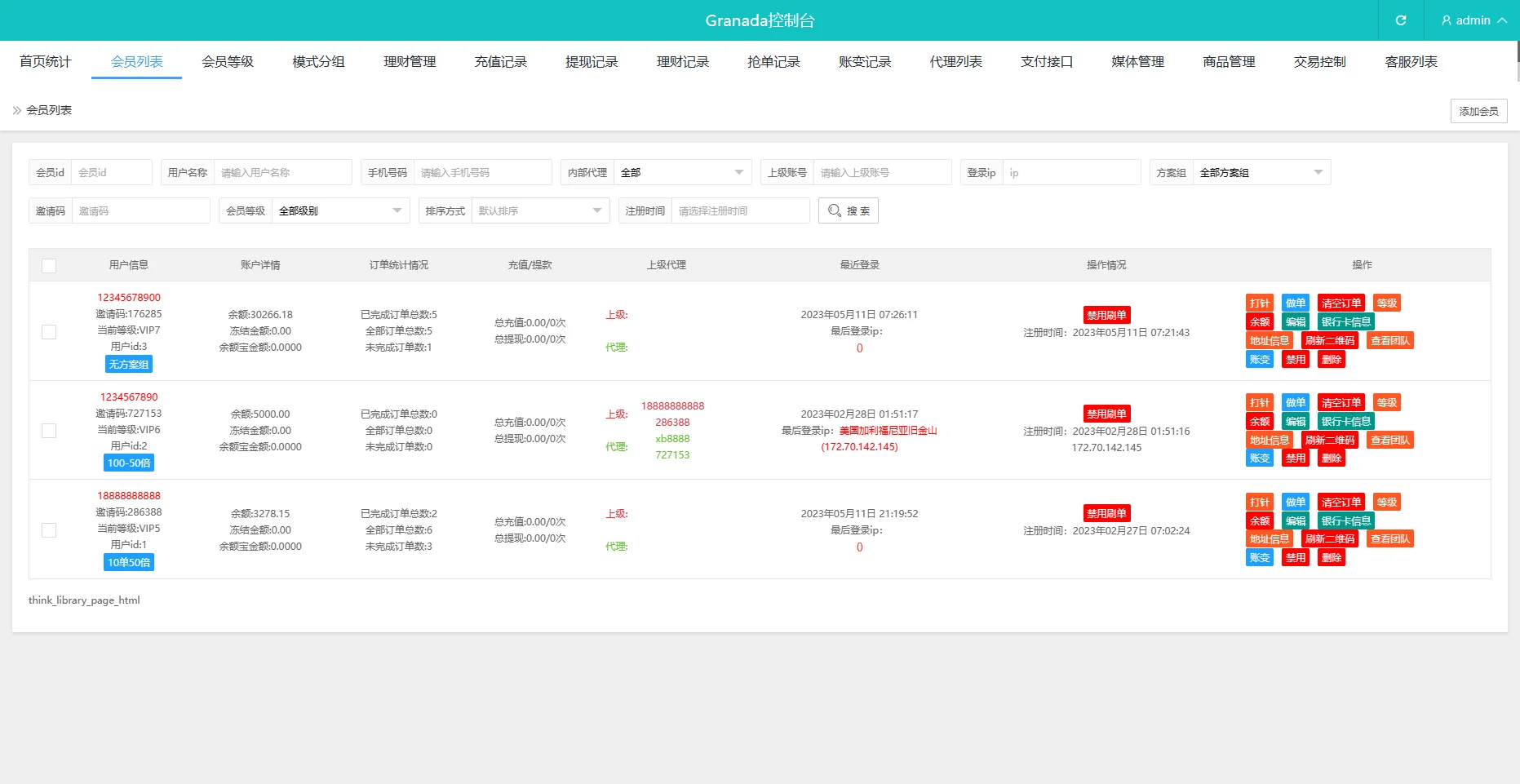This screenshot has width=1520, height=784.
Task: Switch to 充值记录 tab
Action: [501, 62]
